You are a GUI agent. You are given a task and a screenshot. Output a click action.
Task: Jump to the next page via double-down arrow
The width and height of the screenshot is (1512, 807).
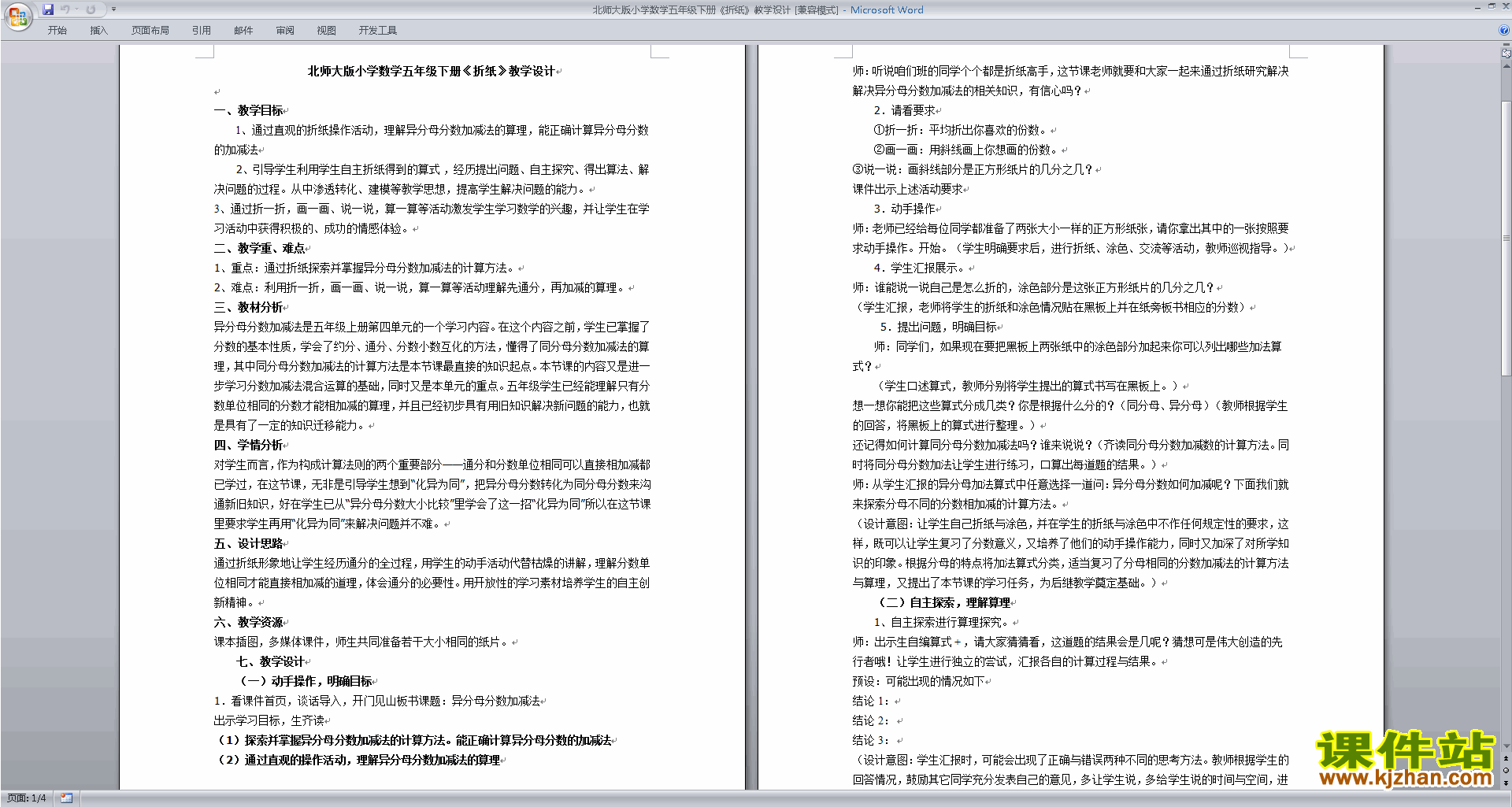[1506, 783]
